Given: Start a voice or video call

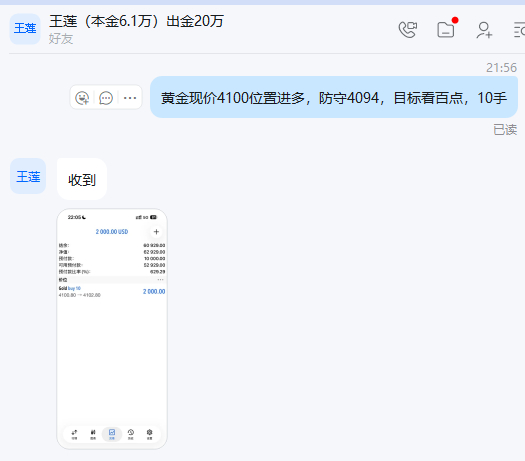Looking at the screenshot, I should pos(407,30).
